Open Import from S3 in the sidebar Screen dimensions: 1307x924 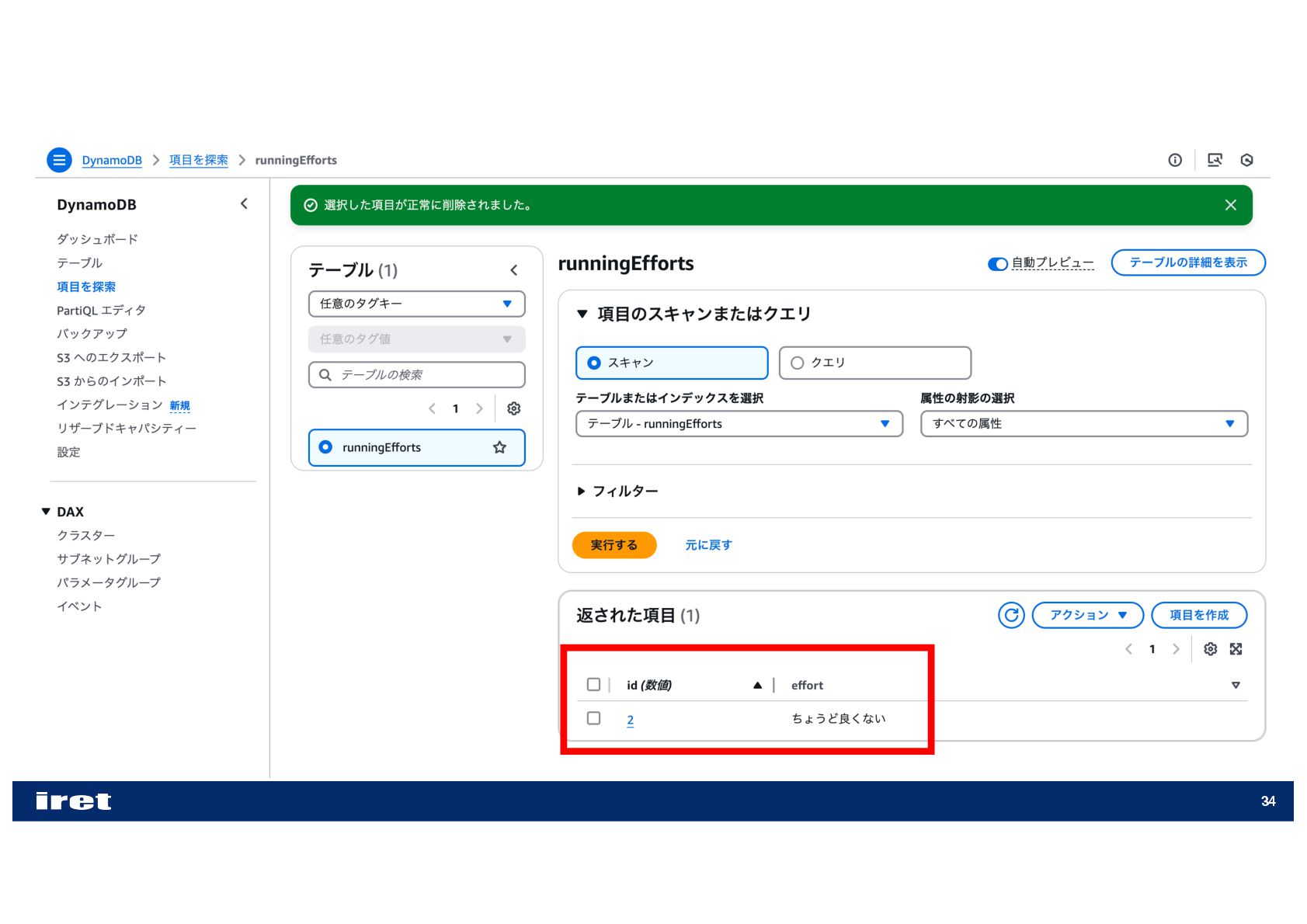click(x=111, y=380)
